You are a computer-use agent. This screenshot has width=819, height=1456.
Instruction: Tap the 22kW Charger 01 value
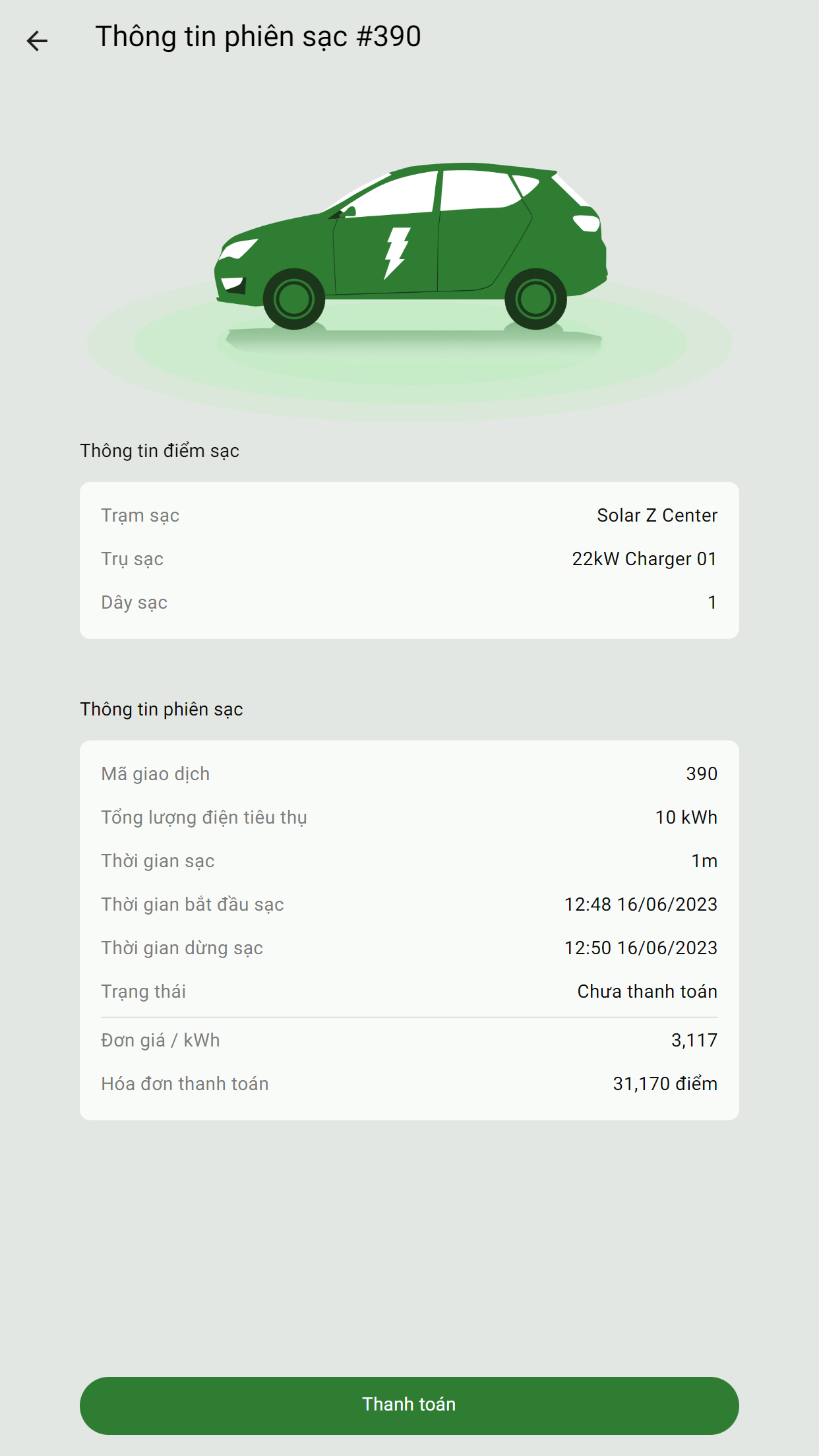tap(644, 559)
